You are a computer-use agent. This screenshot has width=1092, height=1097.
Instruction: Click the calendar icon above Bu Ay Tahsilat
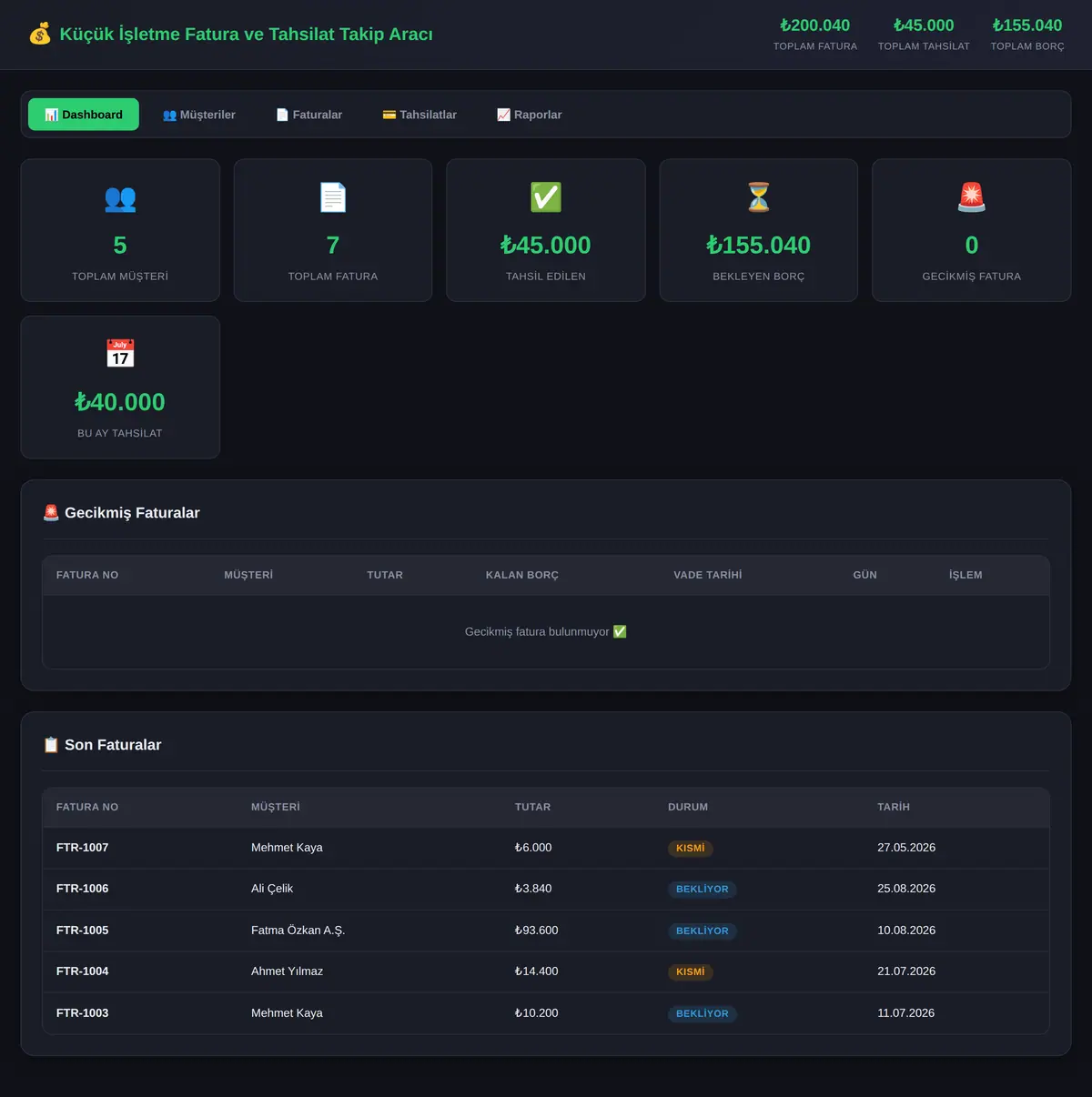(x=120, y=354)
